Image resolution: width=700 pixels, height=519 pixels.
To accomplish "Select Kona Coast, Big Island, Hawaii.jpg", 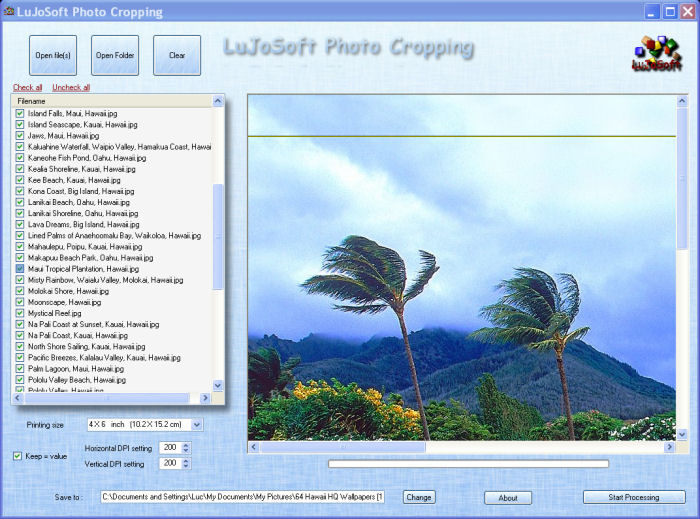I will 81,191.
